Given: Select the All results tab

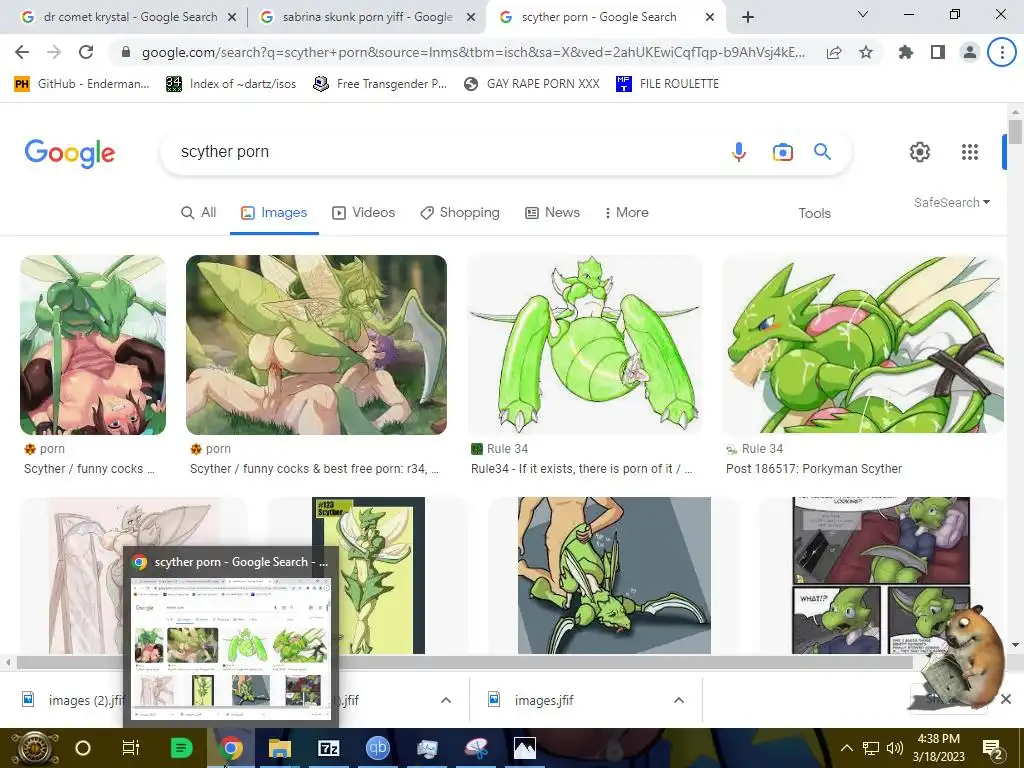Looking at the screenshot, I should pyautogui.click(x=199, y=212).
